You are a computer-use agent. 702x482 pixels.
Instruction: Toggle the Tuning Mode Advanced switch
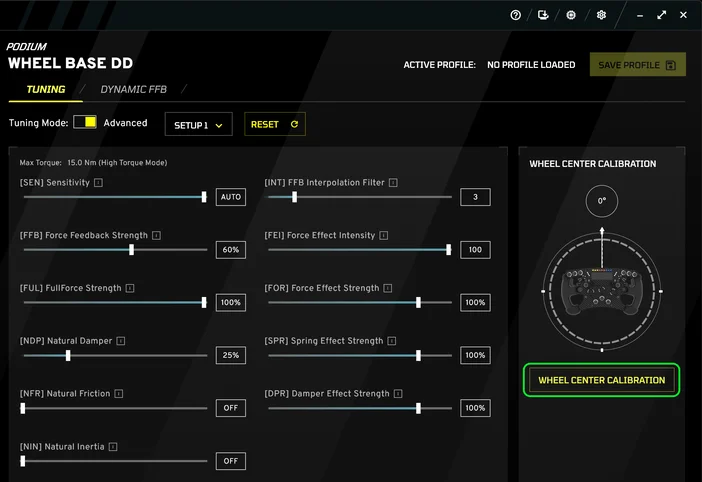pyautogui.click(x=85, y=122)
